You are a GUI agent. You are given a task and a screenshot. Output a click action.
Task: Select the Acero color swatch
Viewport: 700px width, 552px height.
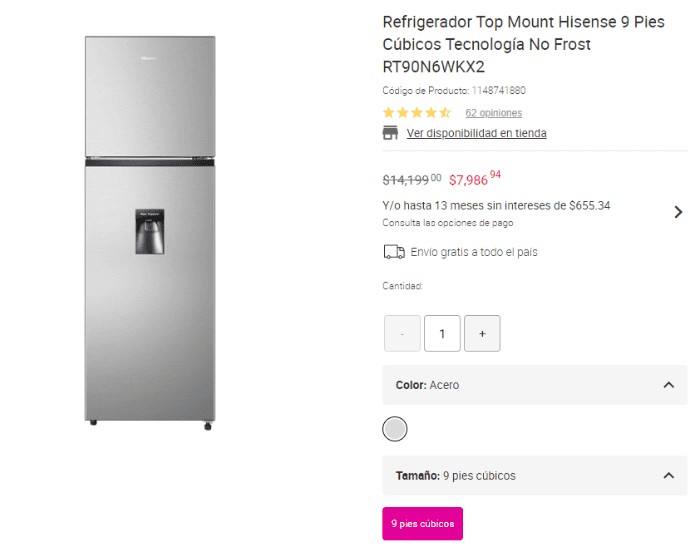click(x=395, y=429)
